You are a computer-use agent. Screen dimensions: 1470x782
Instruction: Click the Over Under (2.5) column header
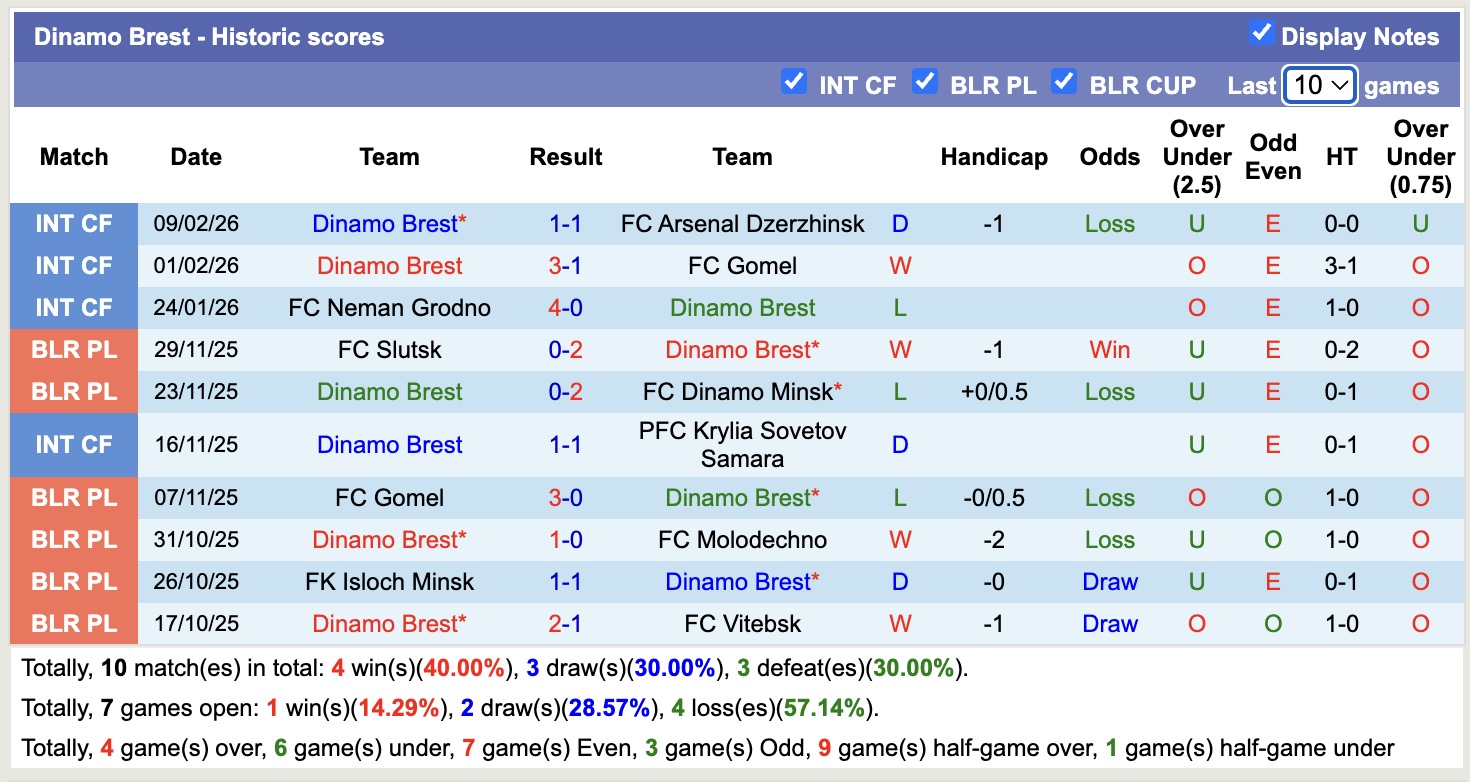(1197, 157)
